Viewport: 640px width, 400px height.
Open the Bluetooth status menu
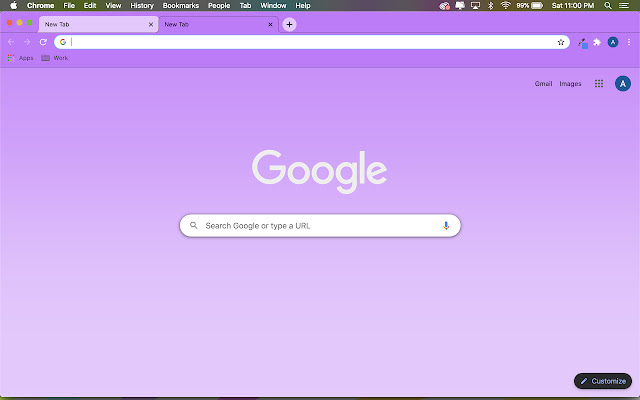tap(491, 6)
